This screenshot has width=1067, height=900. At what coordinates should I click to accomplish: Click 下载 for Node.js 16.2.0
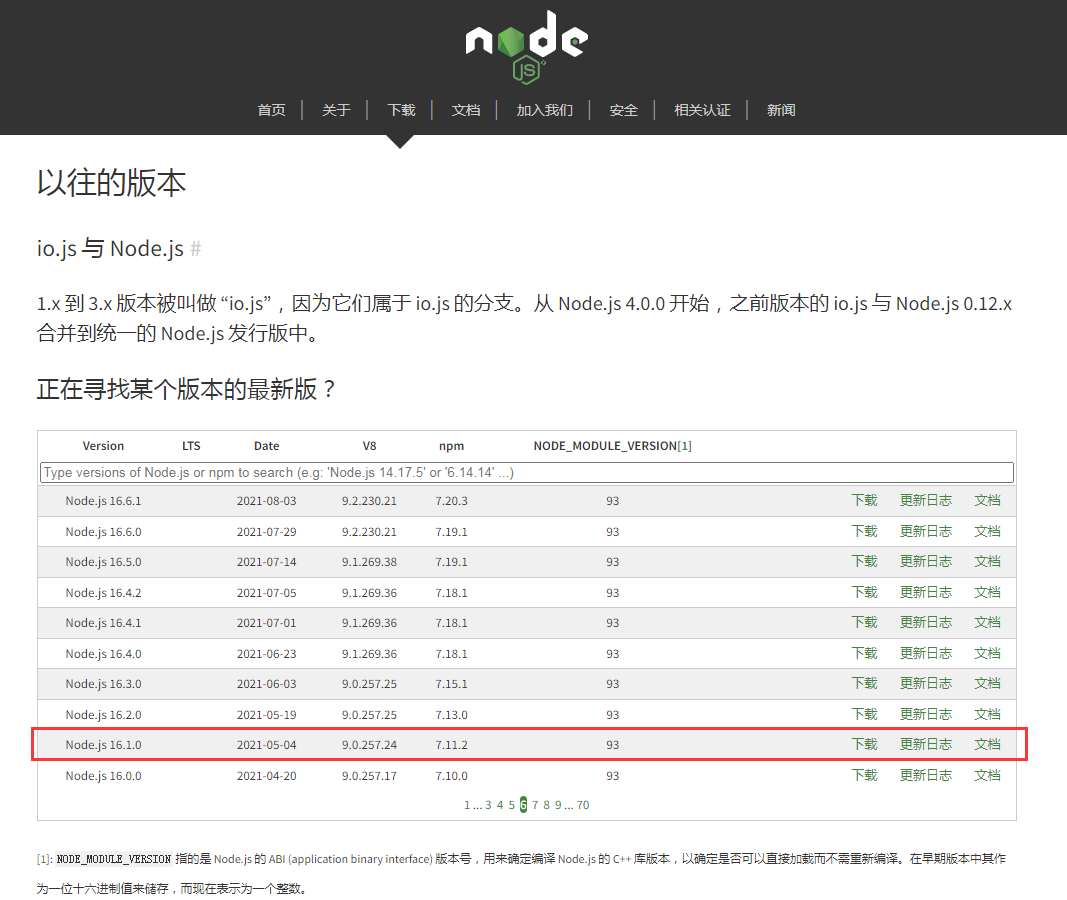pyautogui.click(x=865, y=714)
